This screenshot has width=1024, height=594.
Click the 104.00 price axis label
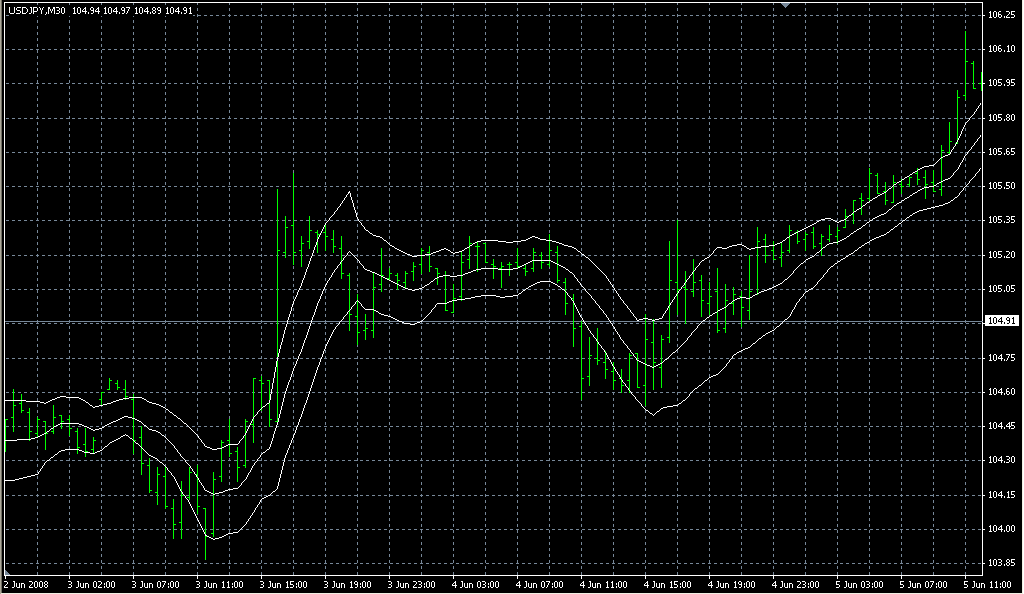click(x=1000, y=529)
